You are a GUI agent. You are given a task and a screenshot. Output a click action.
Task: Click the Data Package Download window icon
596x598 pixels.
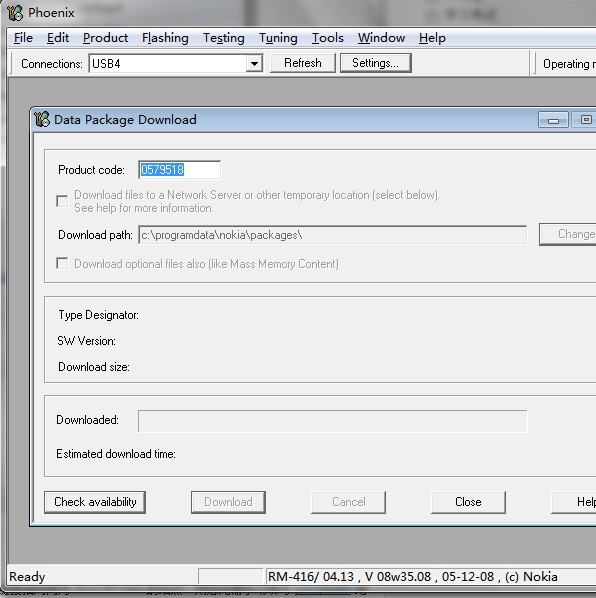point(42,119)
